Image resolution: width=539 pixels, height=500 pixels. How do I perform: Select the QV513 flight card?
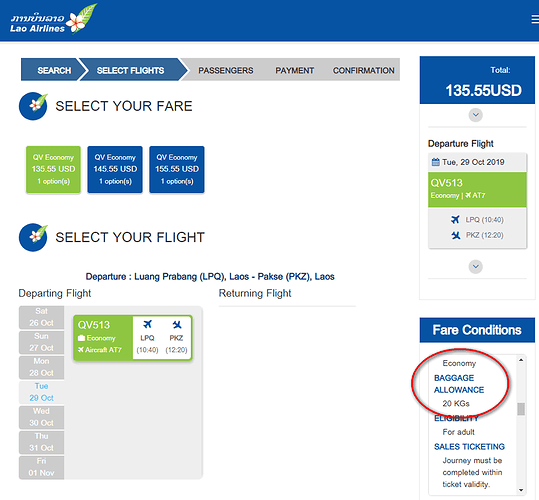tap(133, 337)
